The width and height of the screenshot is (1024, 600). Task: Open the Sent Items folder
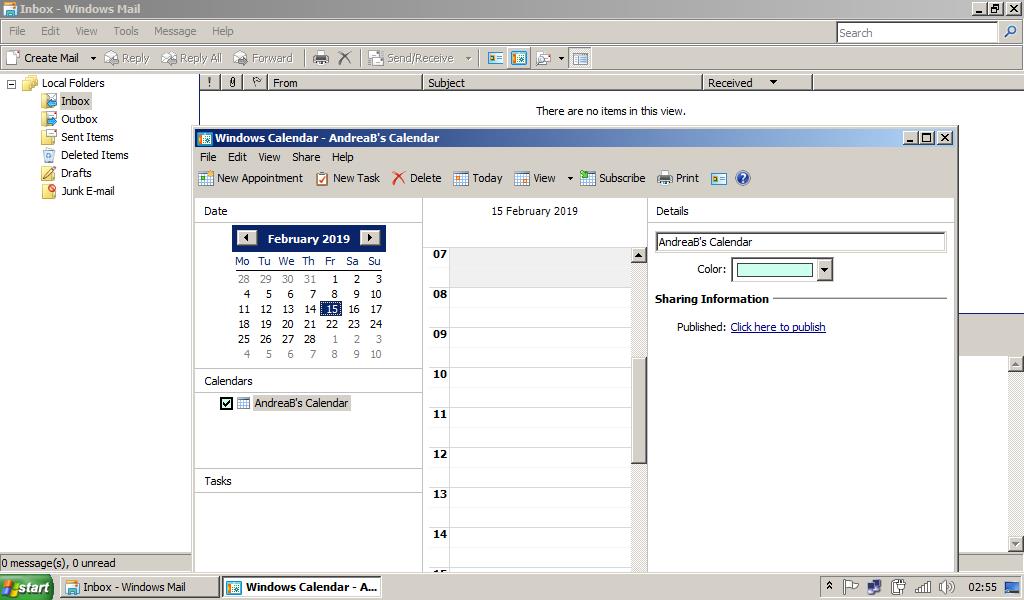pyautogui.click(x=87, y=137)
